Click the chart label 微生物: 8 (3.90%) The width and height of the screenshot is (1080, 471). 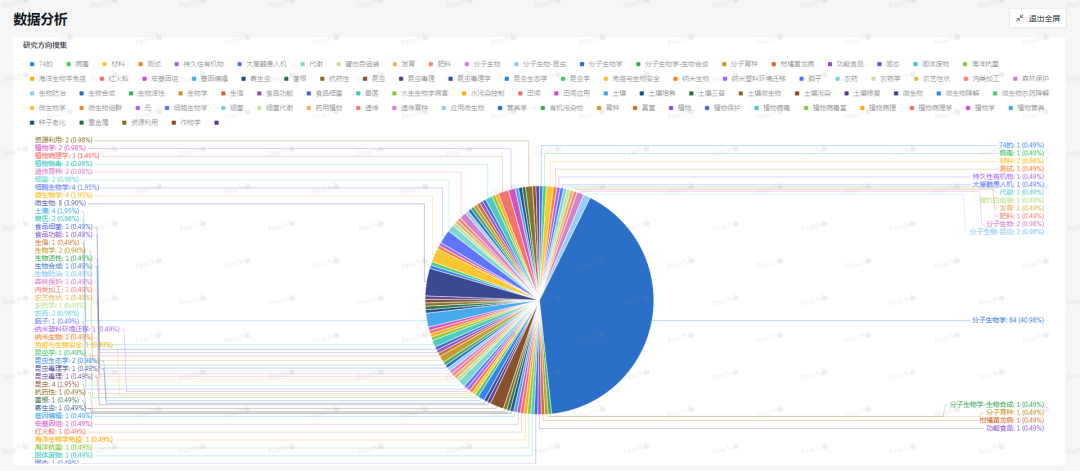pos(61,203)
